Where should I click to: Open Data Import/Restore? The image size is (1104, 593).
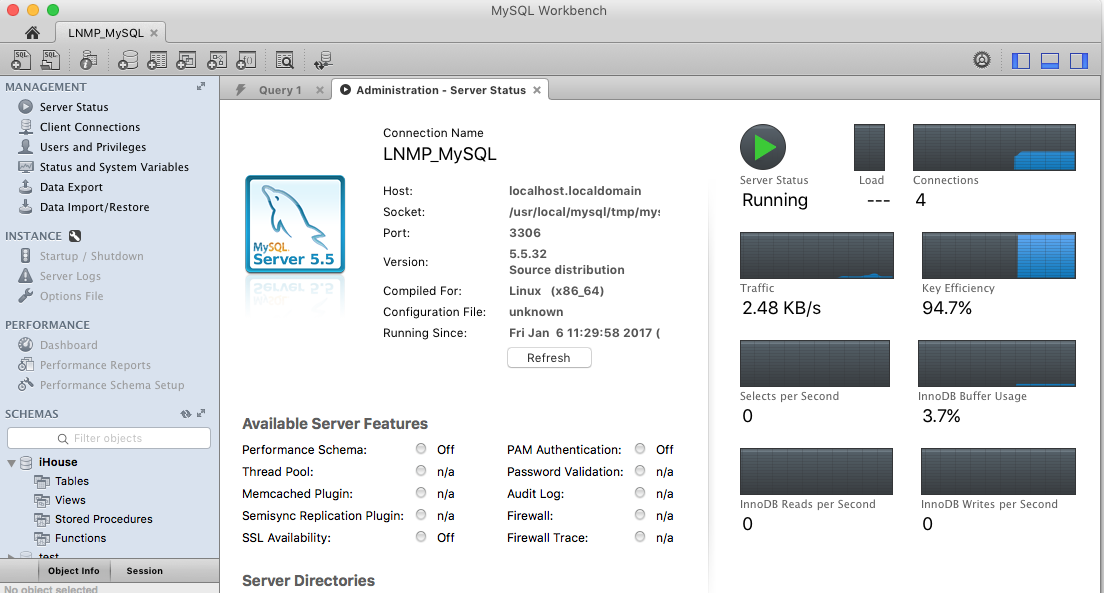pyautogui.click(x=94, y=207)
